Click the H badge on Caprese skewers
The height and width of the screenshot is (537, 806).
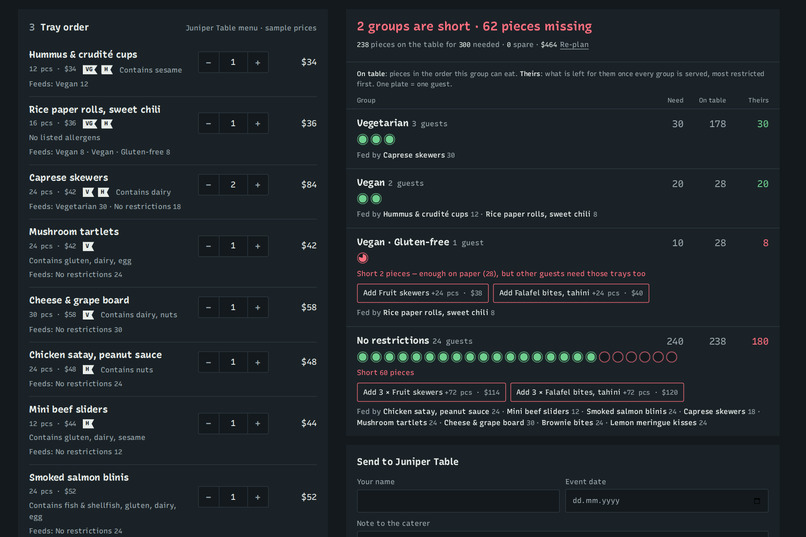(103, 192)
